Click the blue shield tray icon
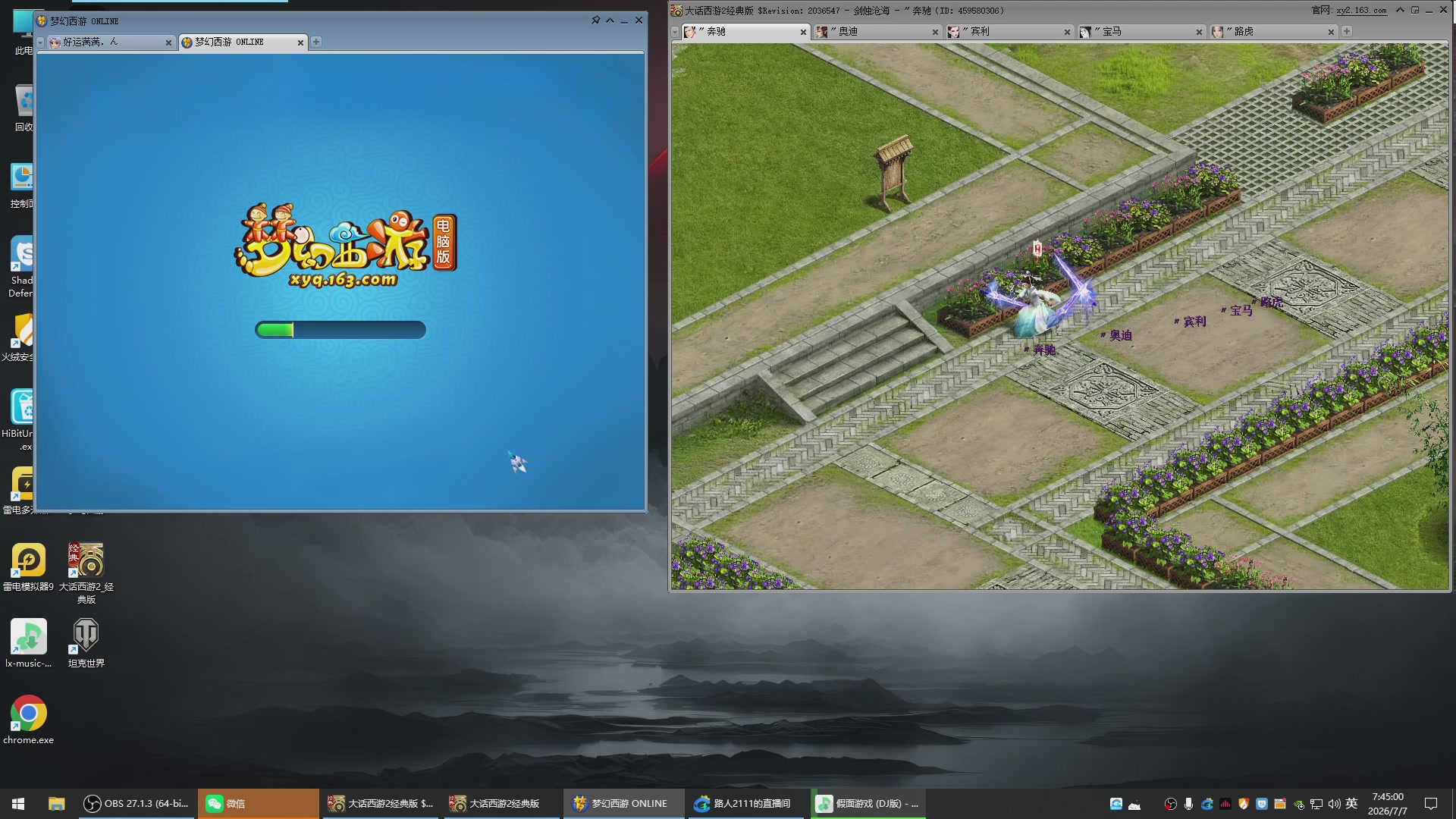The height and width of the screenshot is (819, 1456). [1262, 804]
